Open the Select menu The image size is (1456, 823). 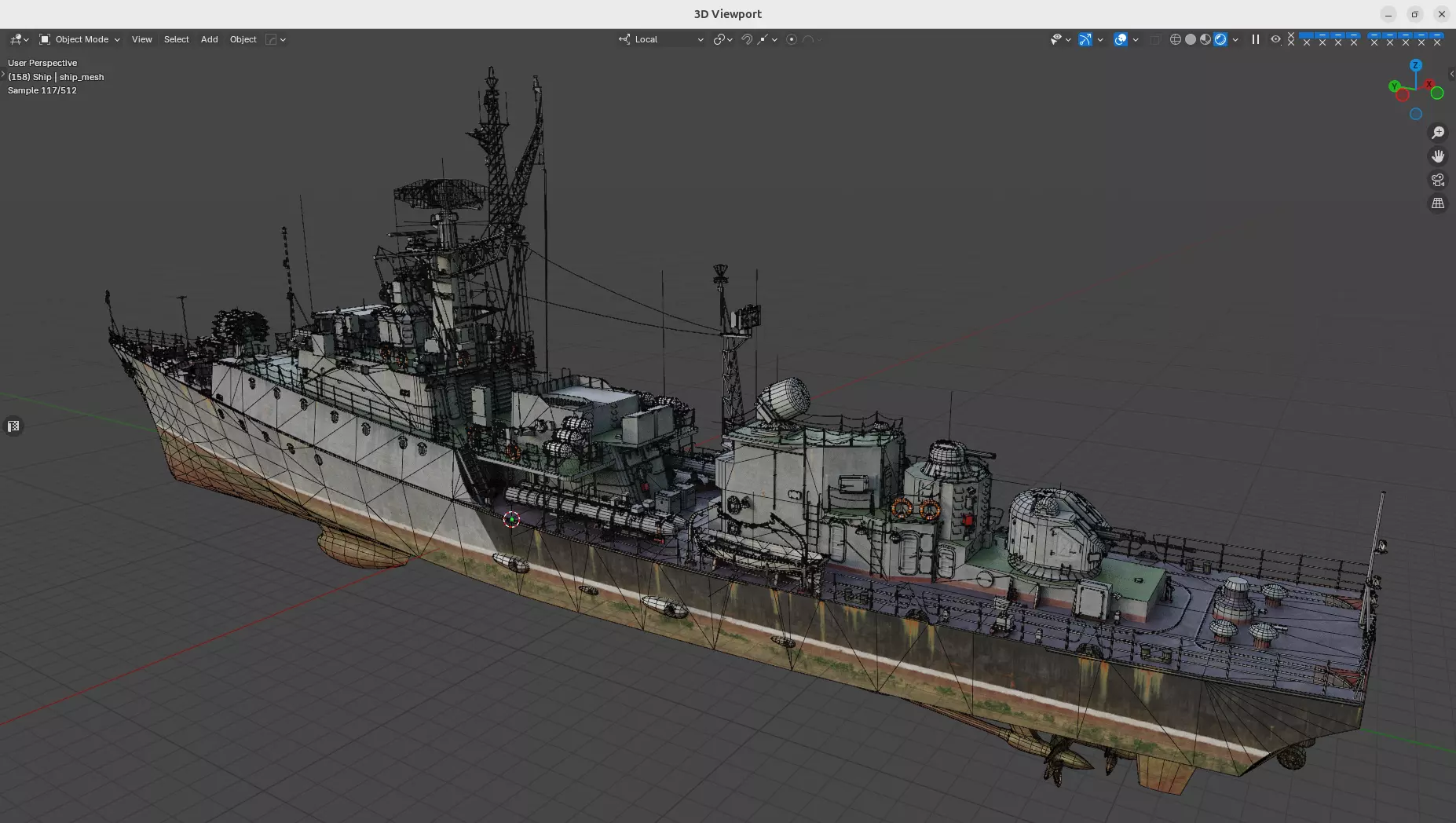tap(176, 39)
